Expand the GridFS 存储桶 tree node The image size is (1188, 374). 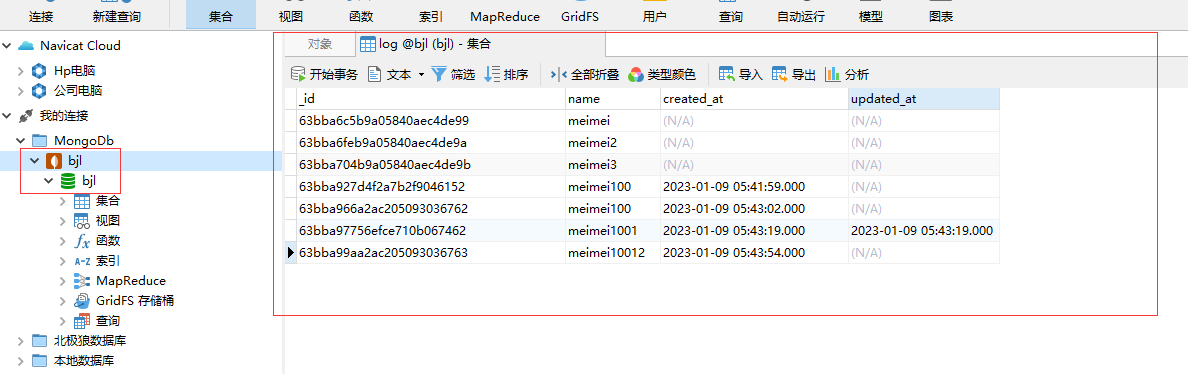coord(64,301)
